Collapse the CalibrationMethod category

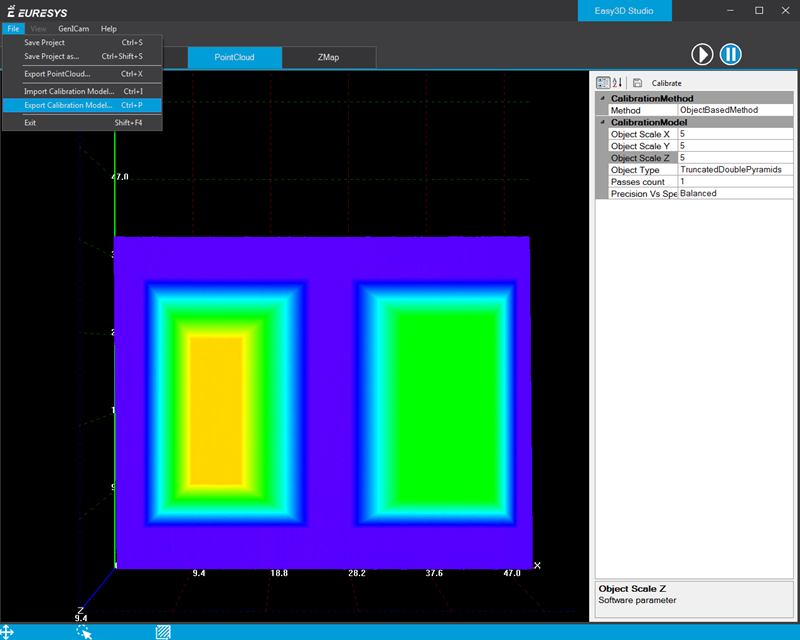tap(605, 98)
